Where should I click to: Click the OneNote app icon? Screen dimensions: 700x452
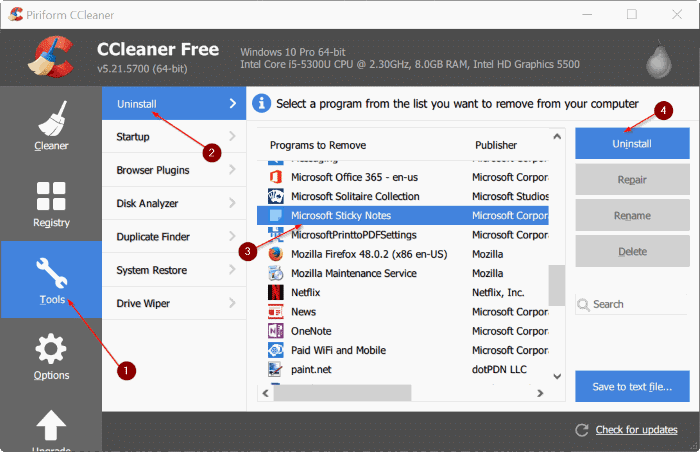275,331
